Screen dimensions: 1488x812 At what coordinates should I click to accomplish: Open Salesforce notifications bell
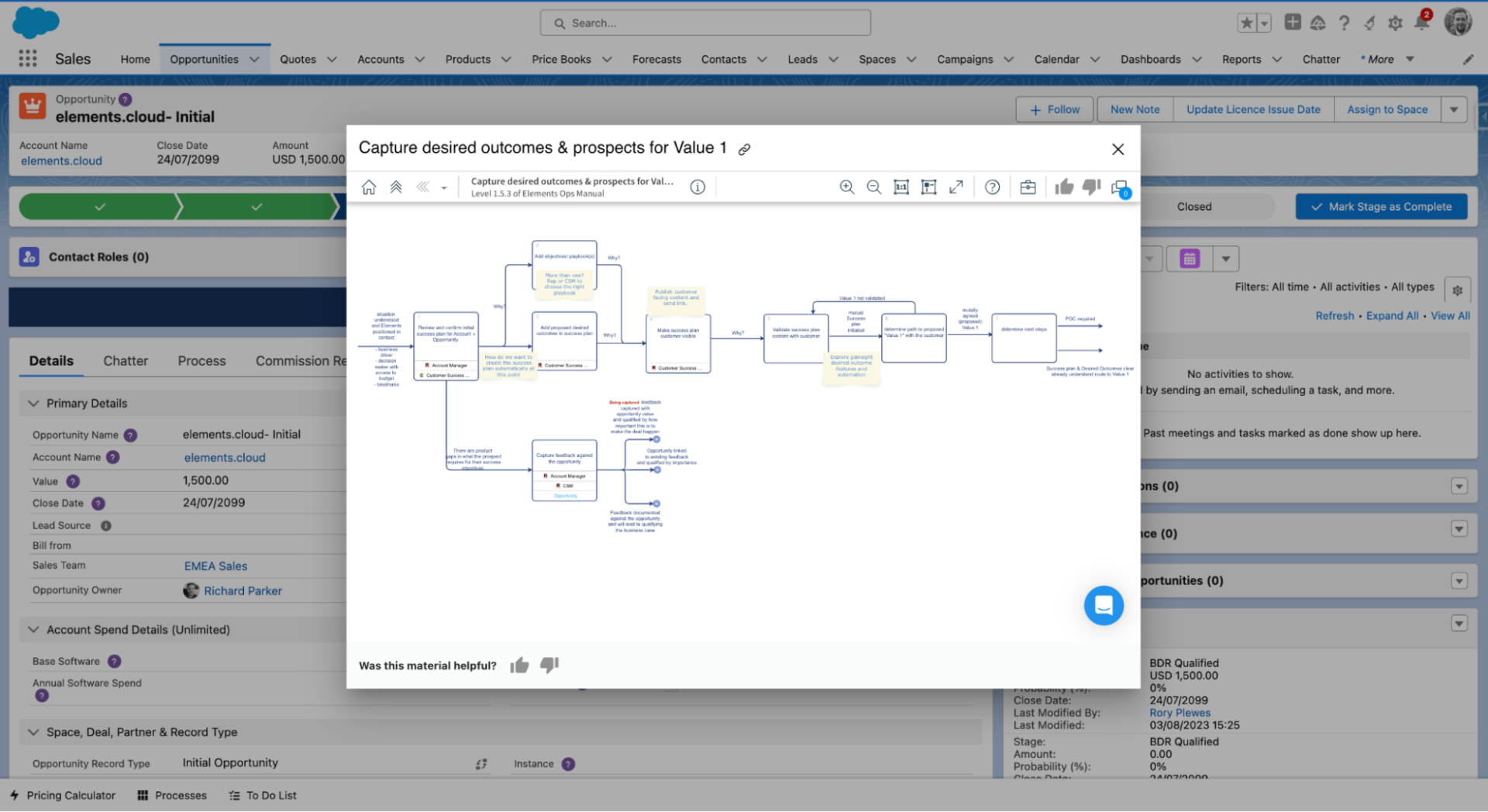pos(1421,22)
